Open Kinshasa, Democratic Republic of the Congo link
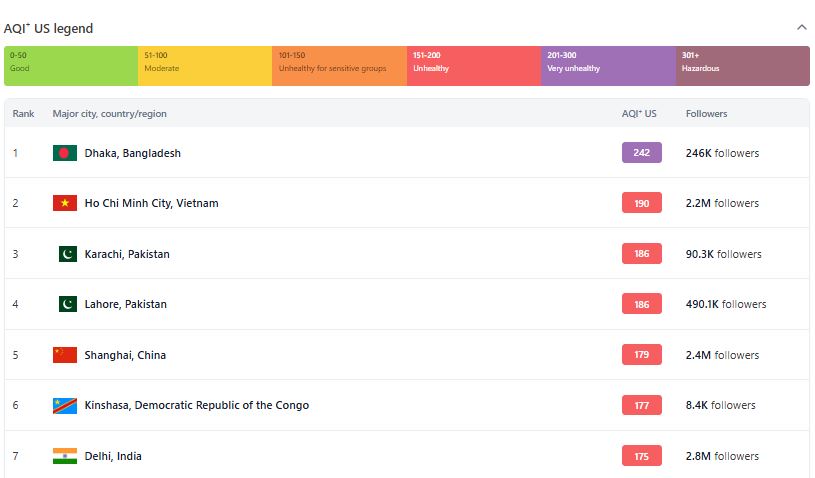Viewport: 815px width, 478px height. click(x=196, y=405)
